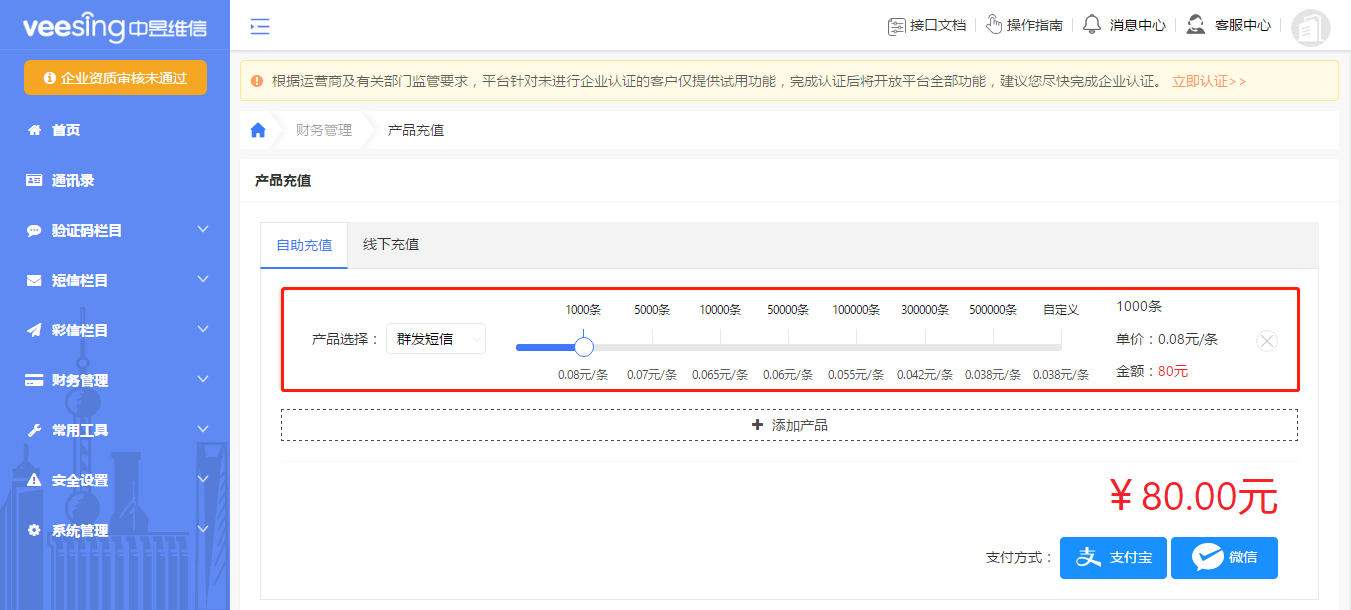View the 接口文档 API docs icon
The width and height of the screenshot is (1351, 610).
[x=896, y=26]
